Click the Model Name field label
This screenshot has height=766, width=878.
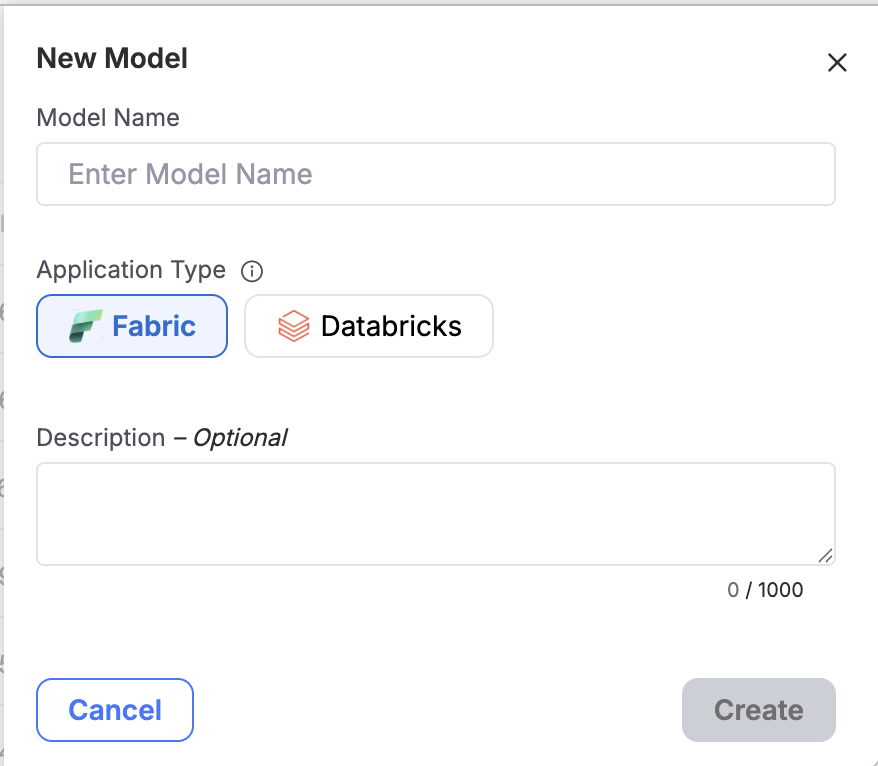(x=108, y=118)
